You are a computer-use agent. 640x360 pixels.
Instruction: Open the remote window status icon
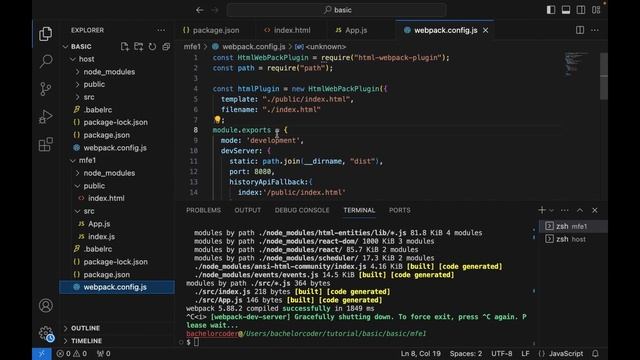(42, 353)
